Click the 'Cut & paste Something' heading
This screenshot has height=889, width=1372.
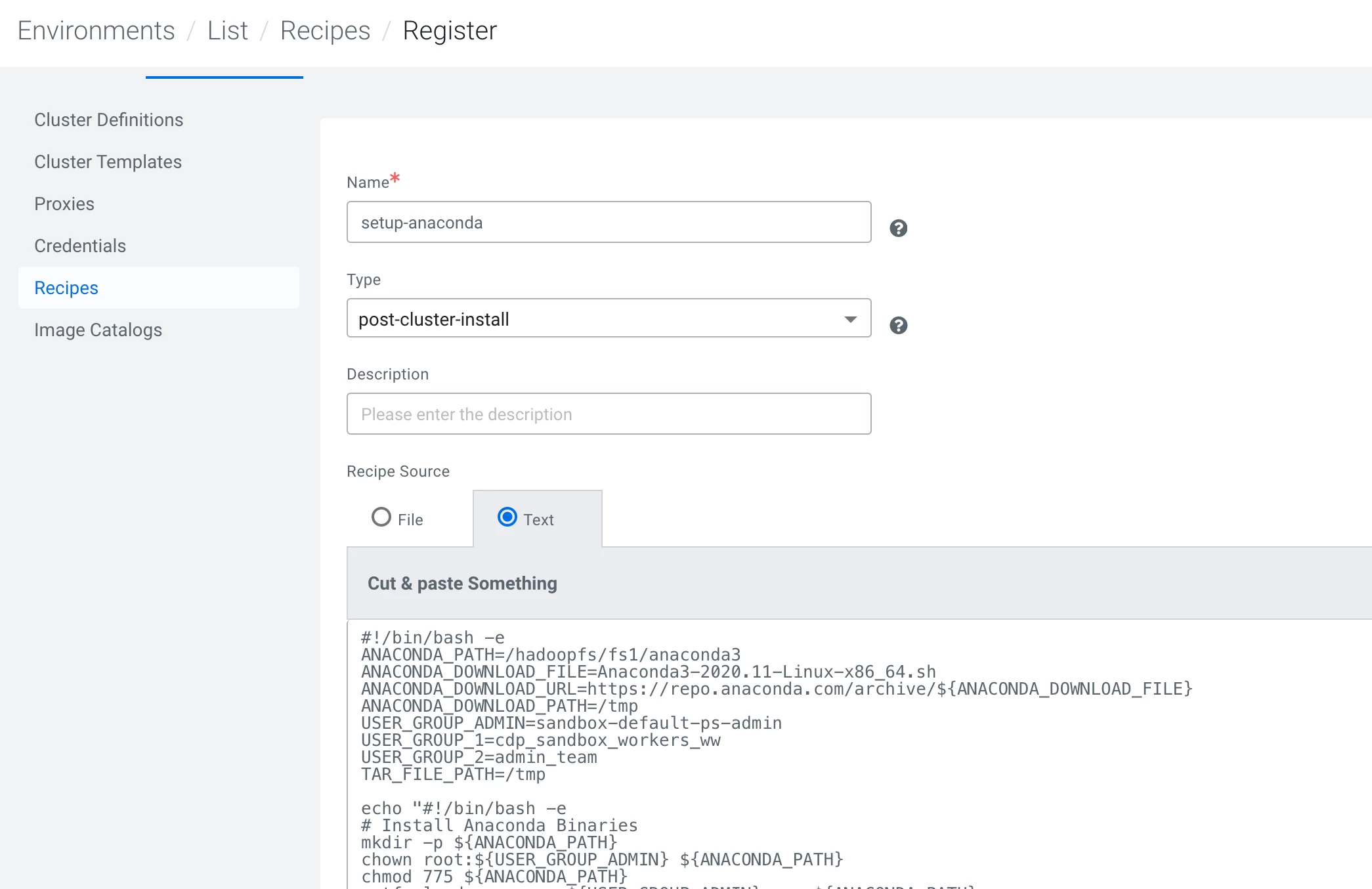[462, 583]
